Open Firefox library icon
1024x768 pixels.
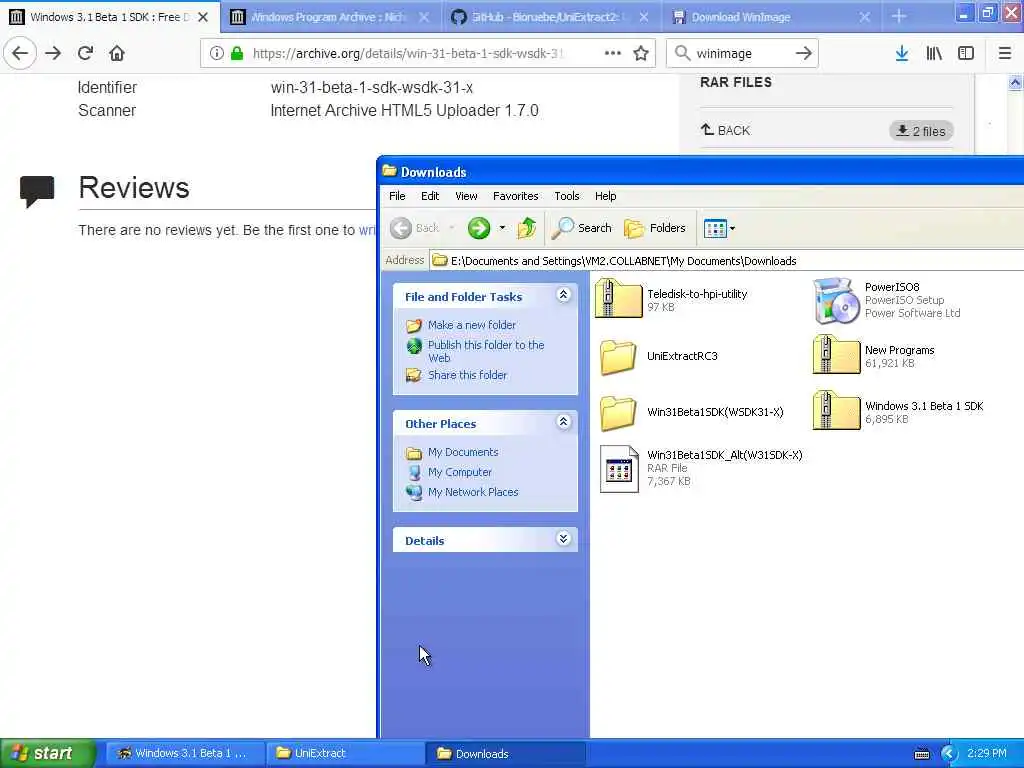click(934, 53)
